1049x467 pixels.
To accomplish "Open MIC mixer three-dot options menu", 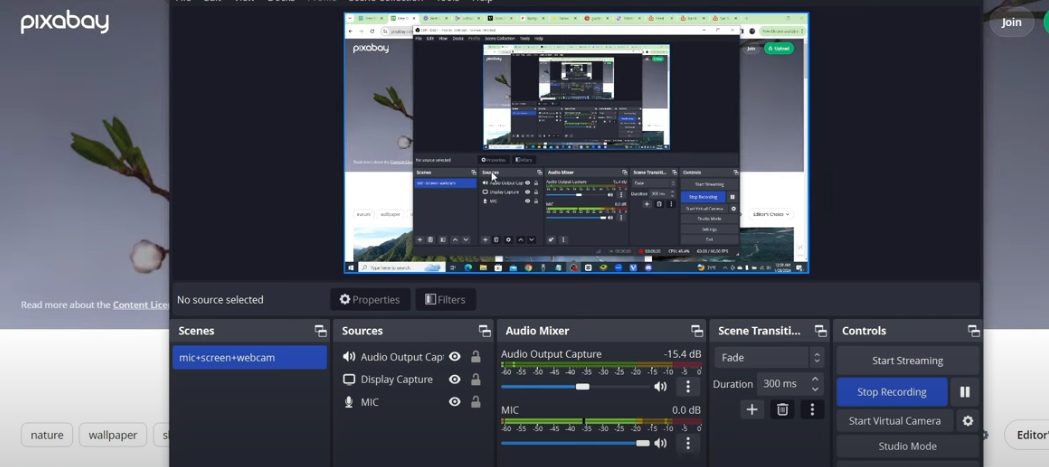I will click(688, 443).
